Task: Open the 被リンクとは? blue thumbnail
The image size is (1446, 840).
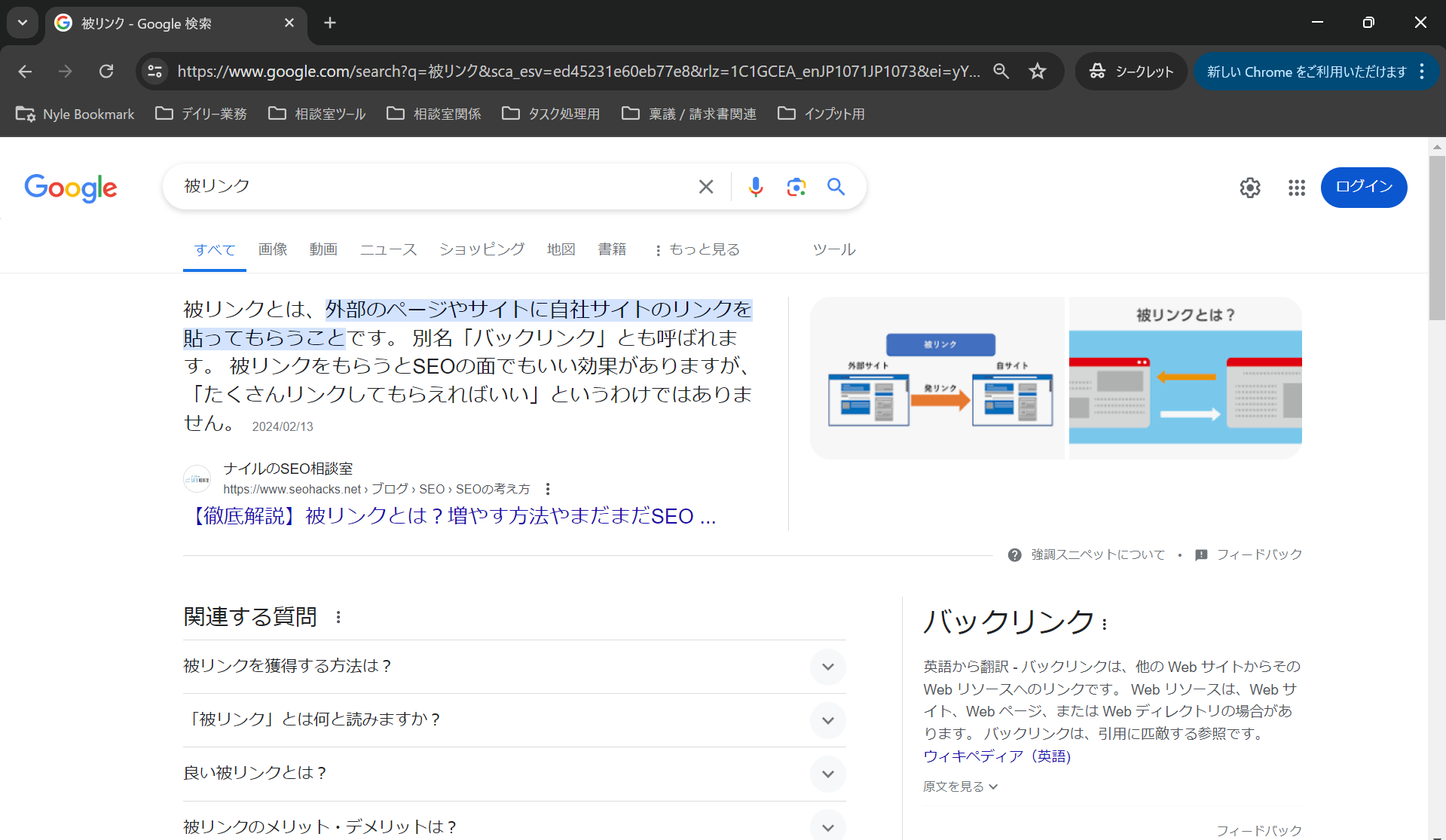Action: (x=1185, y=378)
